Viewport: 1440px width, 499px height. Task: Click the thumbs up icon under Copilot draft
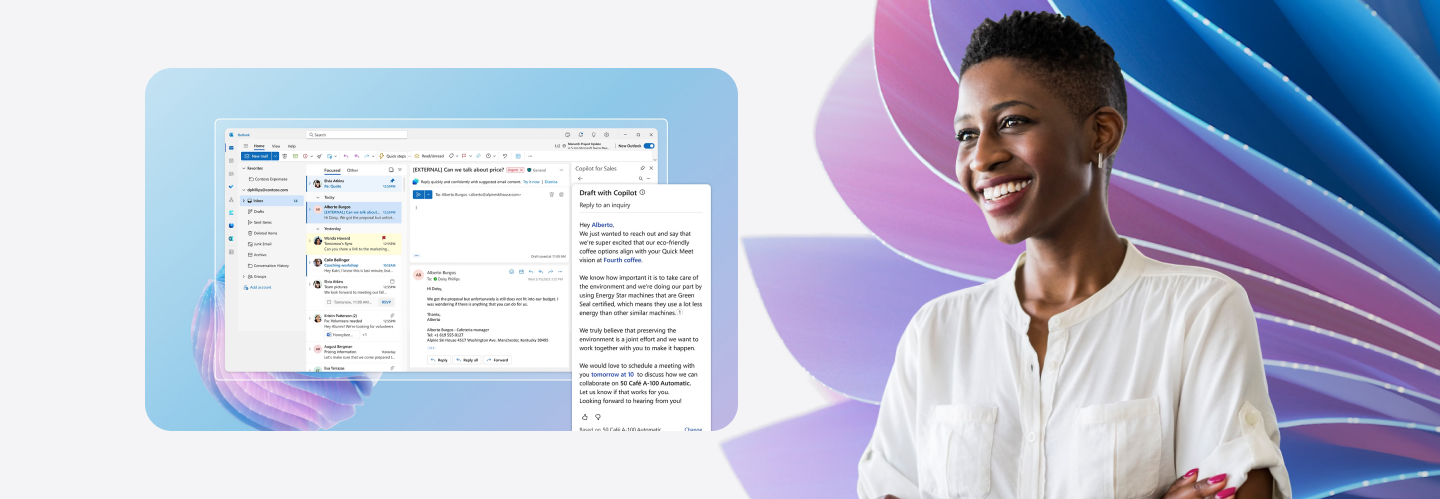coord(585,417)
